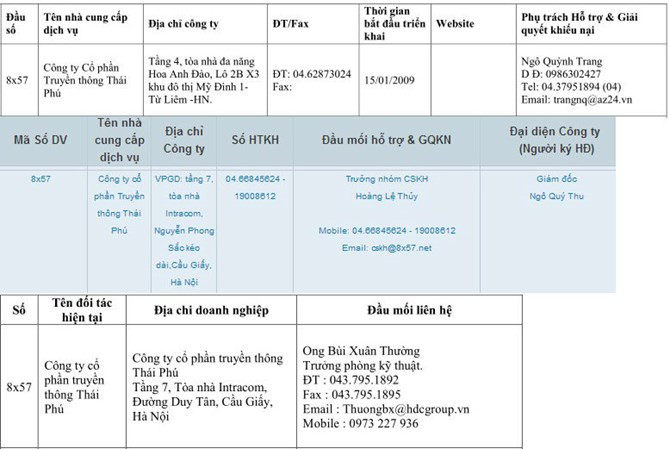Open the cskh@8x57.net email link
Image resolution: width=670 pixels, height=449 pixels.
(x=400, y=247)
